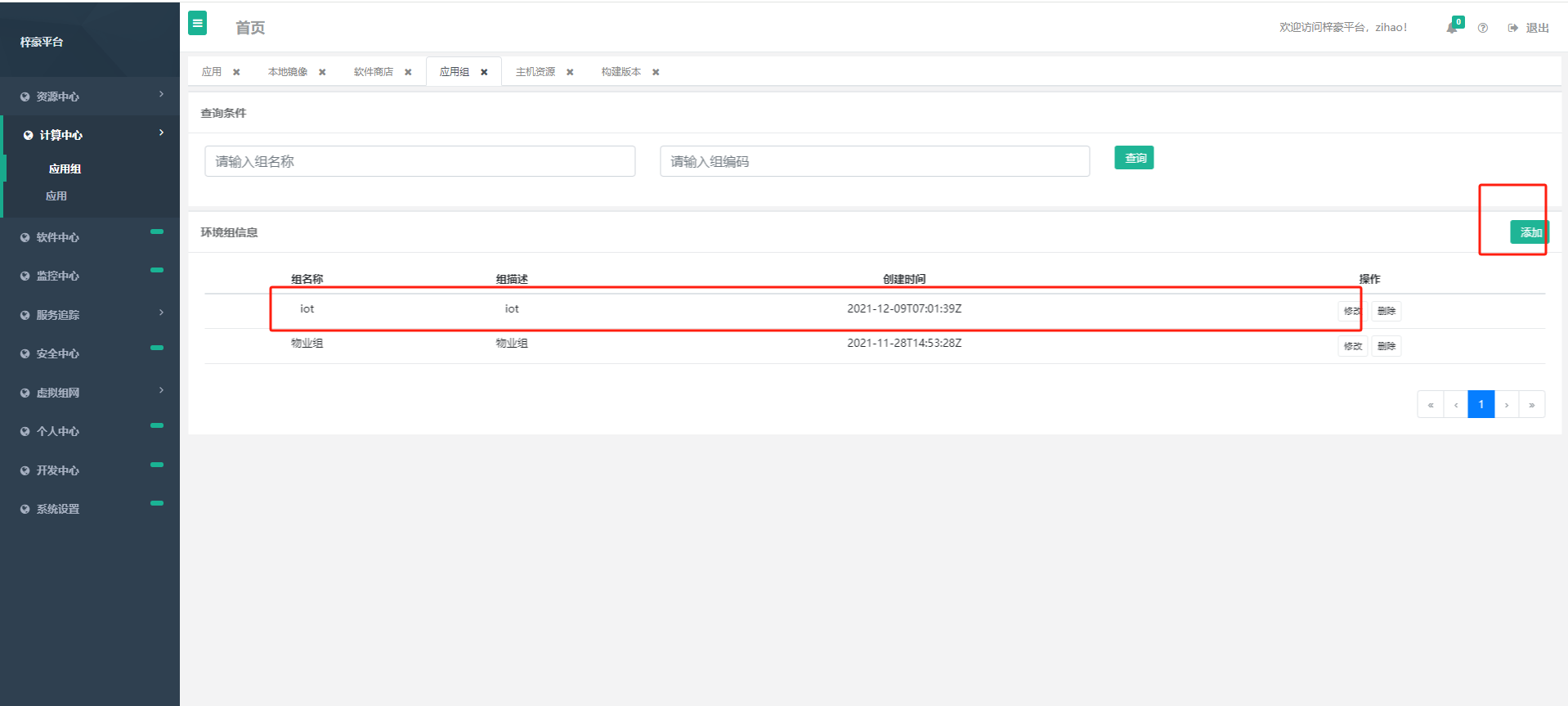The height and width of the screenshot is (706, 1568).
Task: Click the 首页 breadcrumb title
Action: (x=250, y=28)
